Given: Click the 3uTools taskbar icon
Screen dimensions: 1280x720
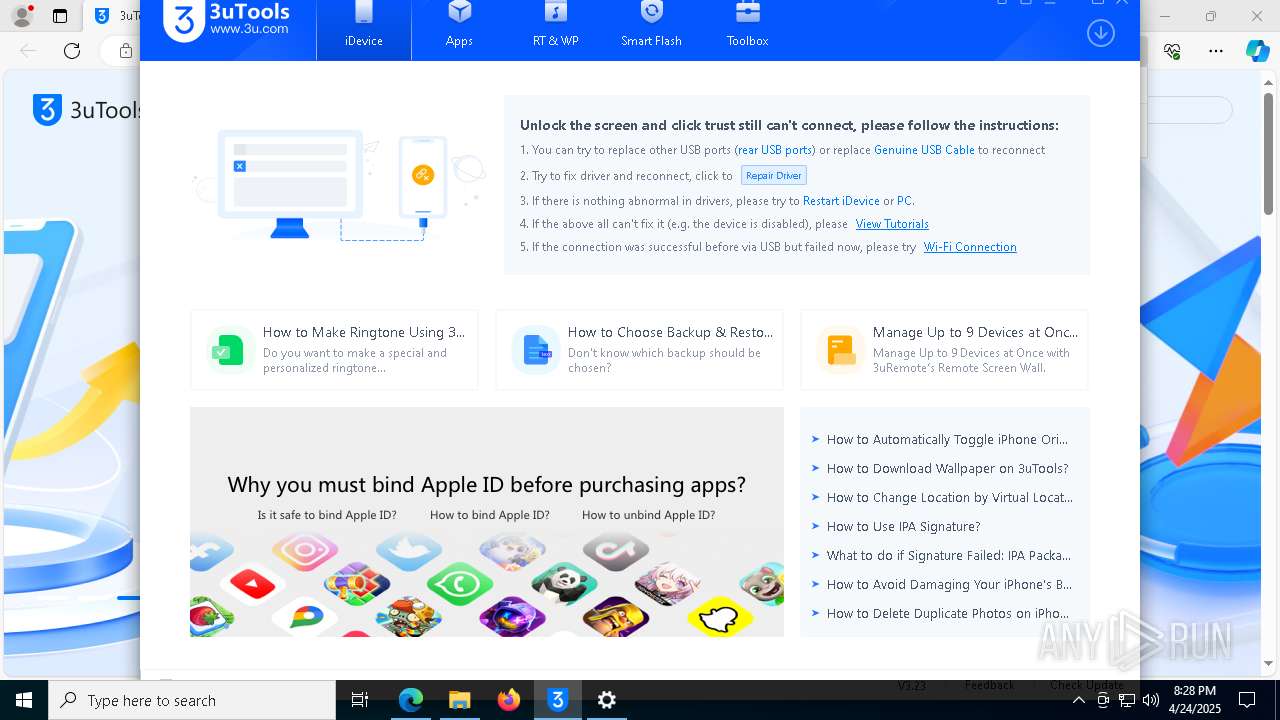Looking at the screenshot, I should click(x=558, y=700).
